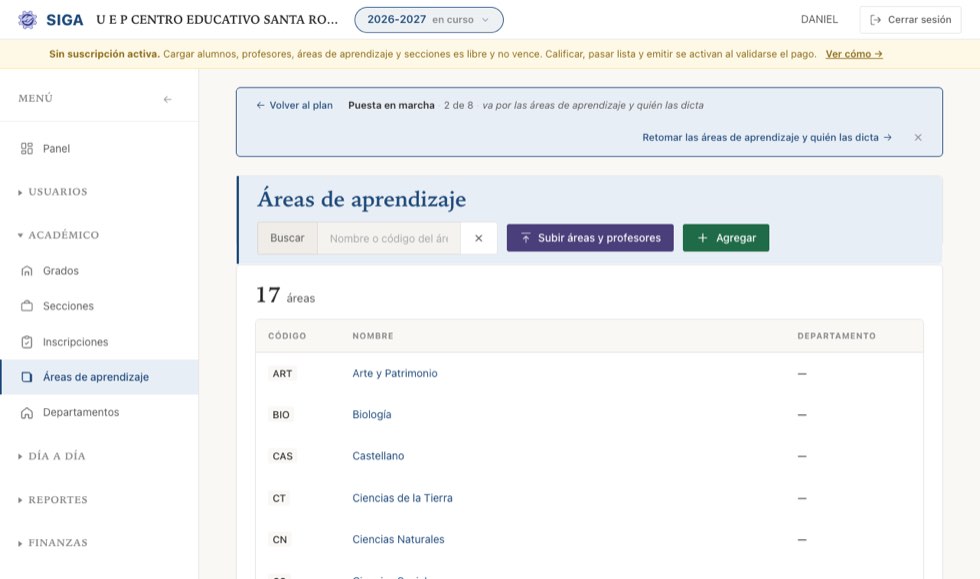The height and width of the screenshot is (579, 980).
Task: Open Ciencias de la Tierra area
Action: (402, 498)
